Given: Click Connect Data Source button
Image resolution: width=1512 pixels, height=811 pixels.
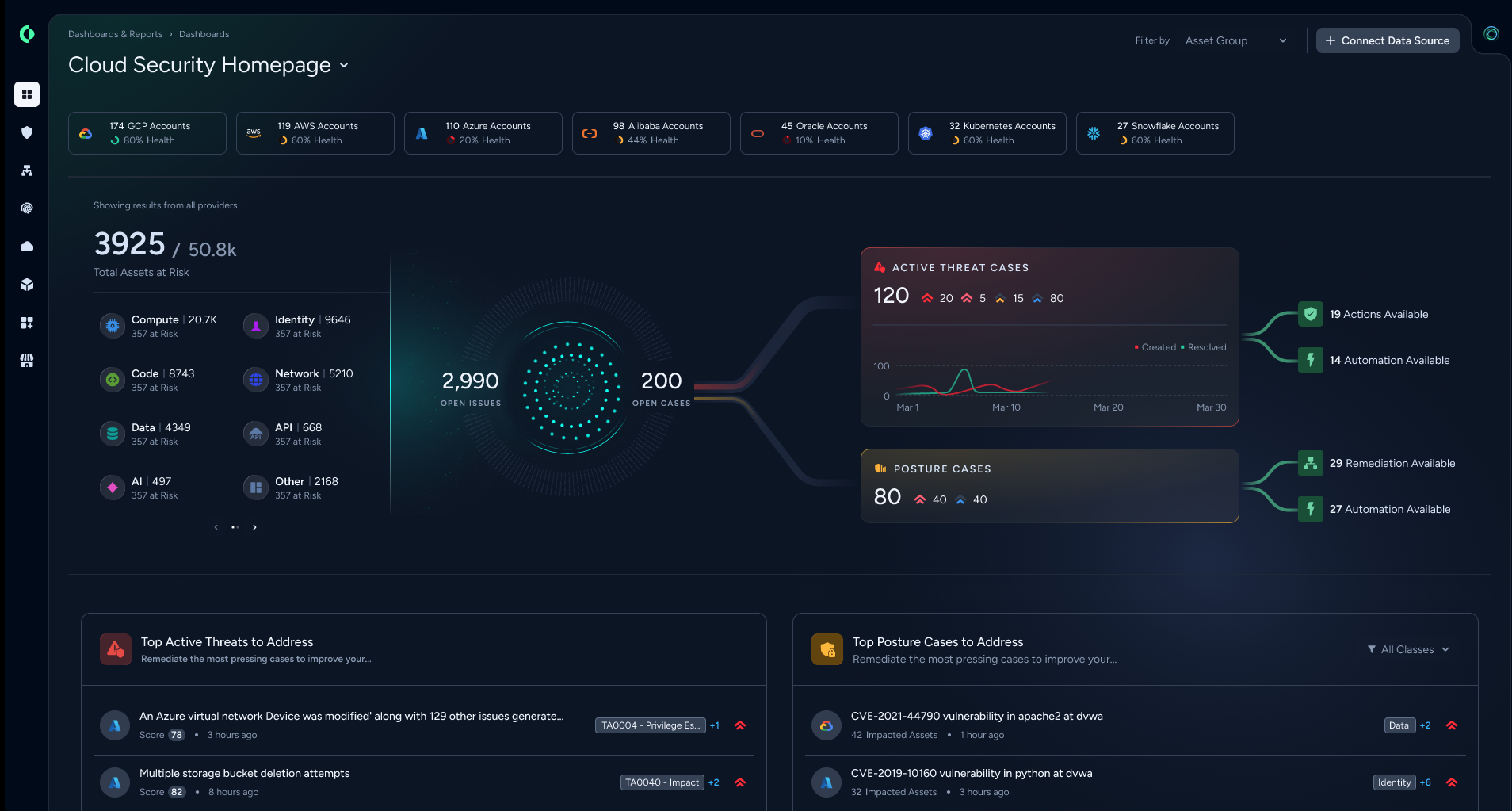Looking at the screenshot, I should pos(1387,40).
